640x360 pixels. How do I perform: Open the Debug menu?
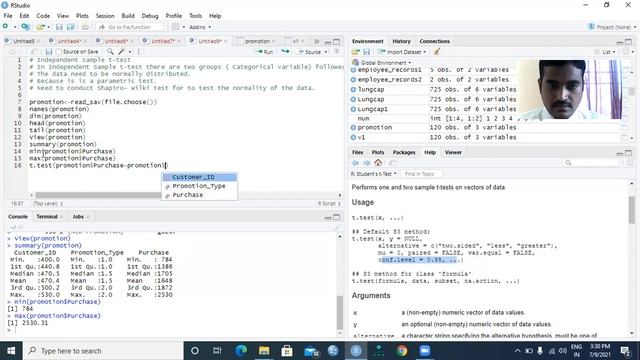150,16
